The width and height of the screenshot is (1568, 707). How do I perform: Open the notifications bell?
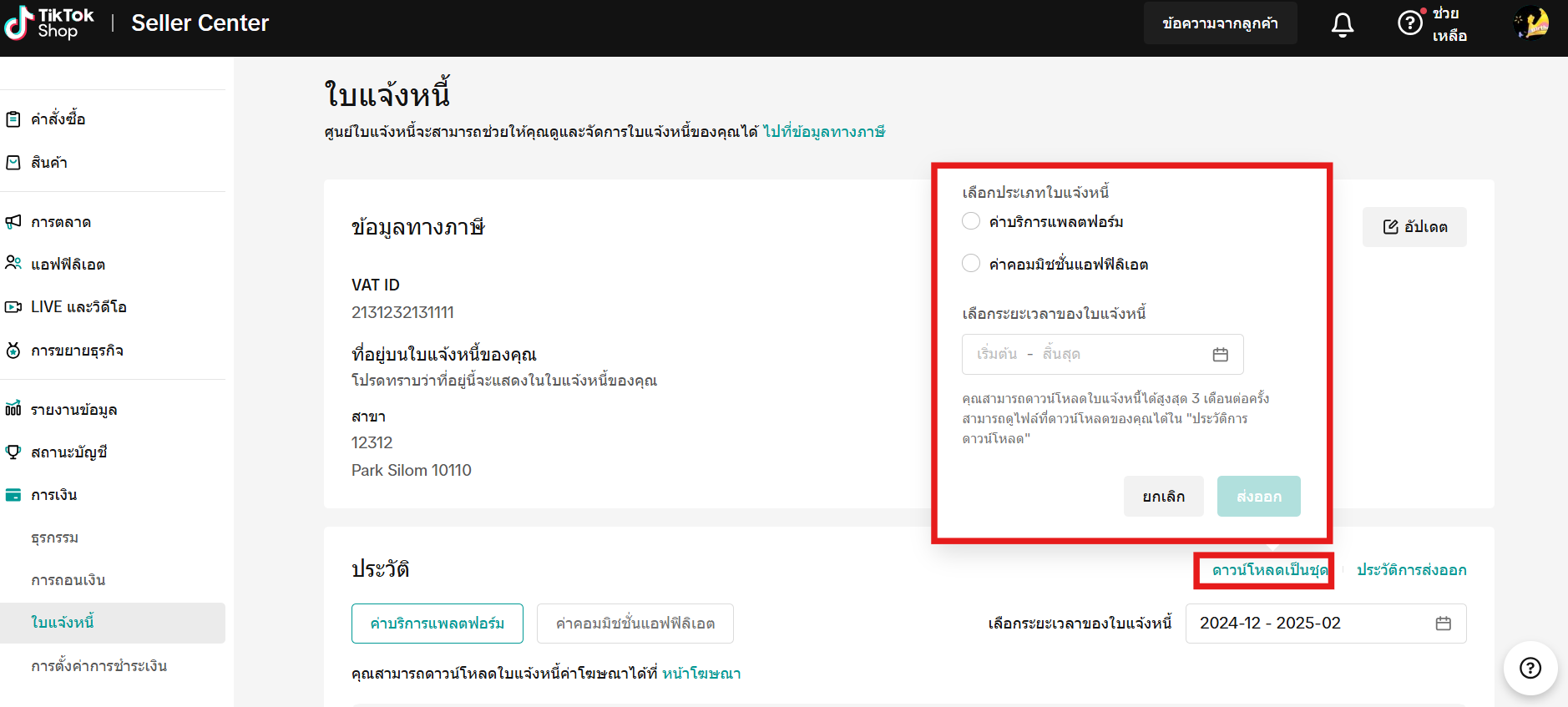click(x=1343, y=24)
